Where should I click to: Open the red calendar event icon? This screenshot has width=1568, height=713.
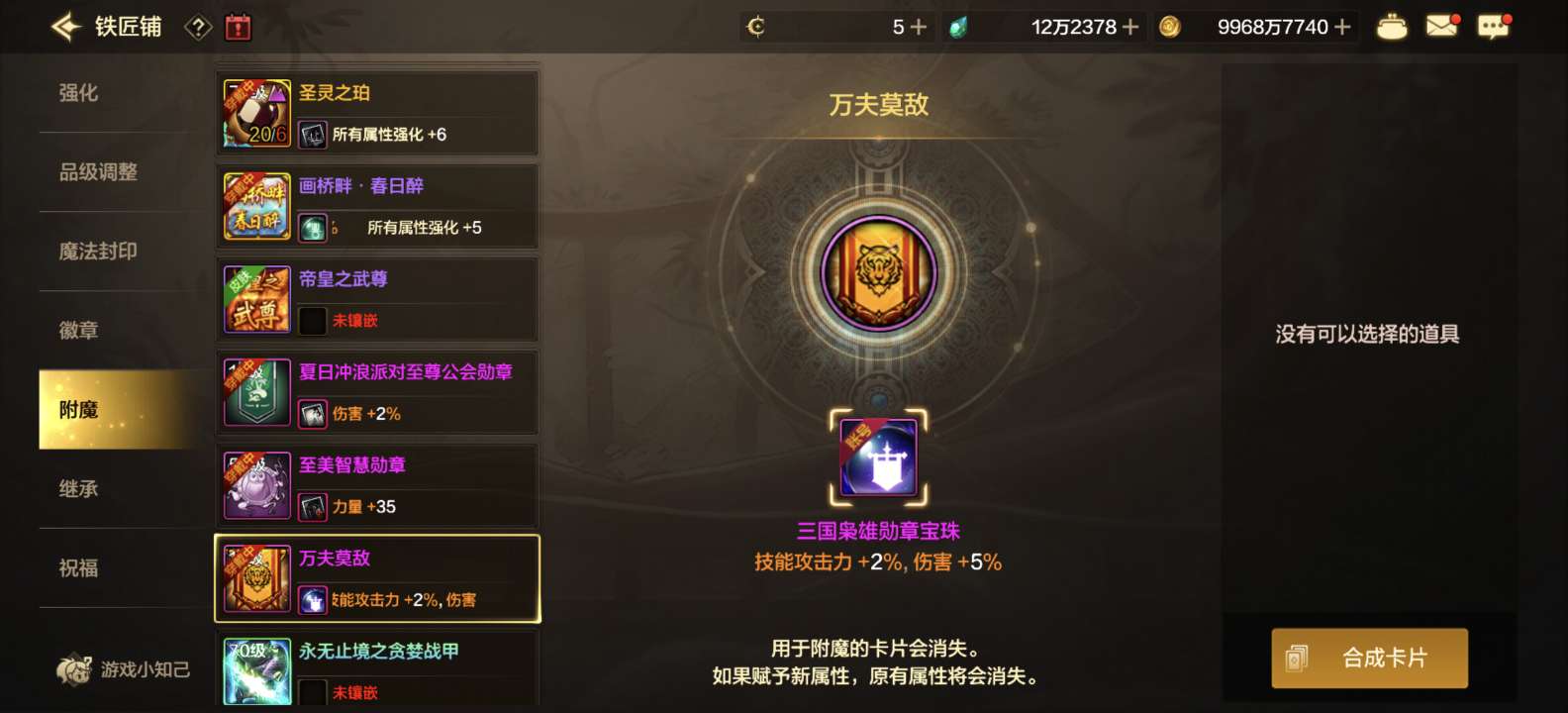tap(238, 27)
